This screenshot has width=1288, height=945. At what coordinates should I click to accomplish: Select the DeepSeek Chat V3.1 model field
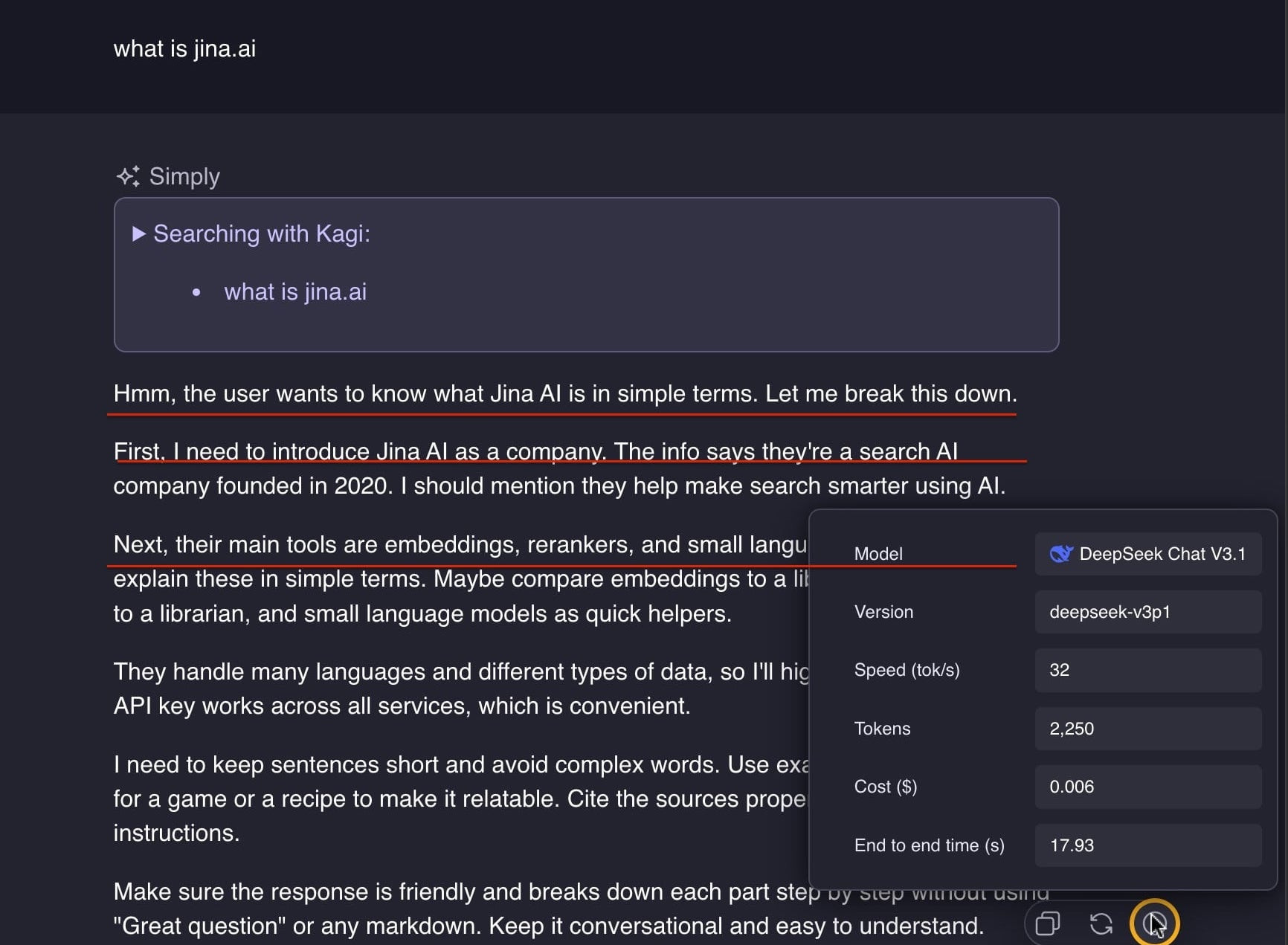[1147, 554]
